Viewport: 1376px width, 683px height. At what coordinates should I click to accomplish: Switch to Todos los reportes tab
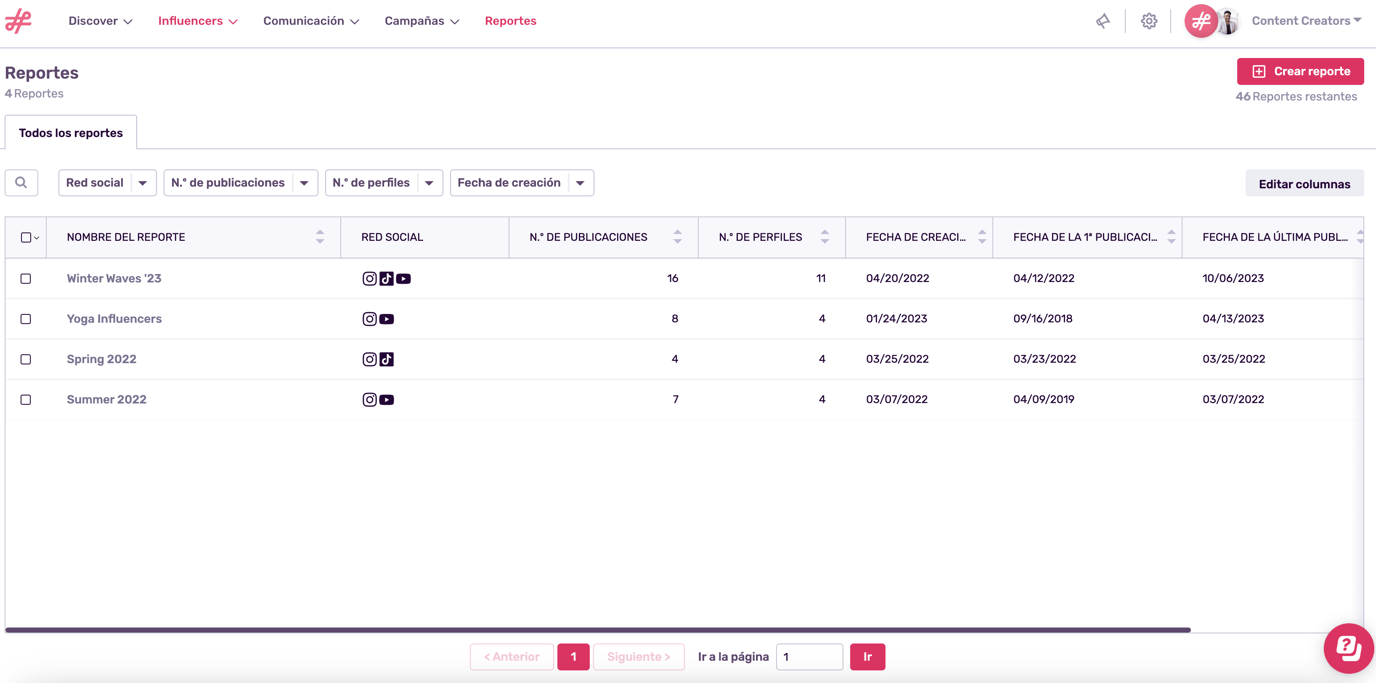tap(71, 133)
